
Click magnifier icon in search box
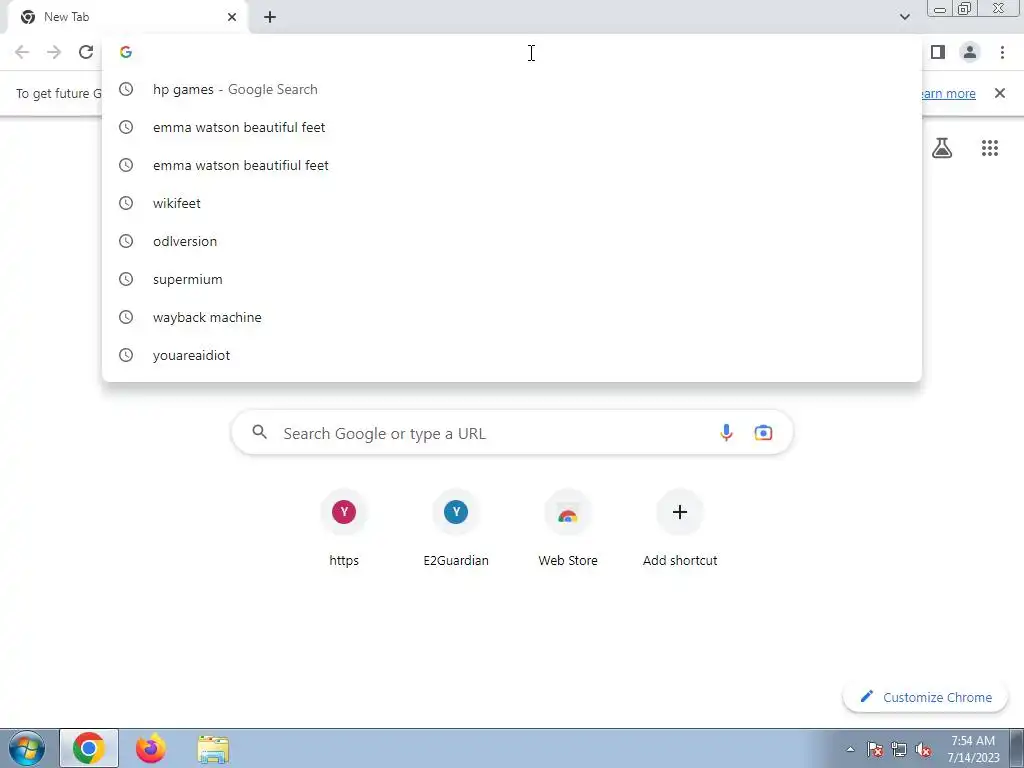click(x=259, y=432)
